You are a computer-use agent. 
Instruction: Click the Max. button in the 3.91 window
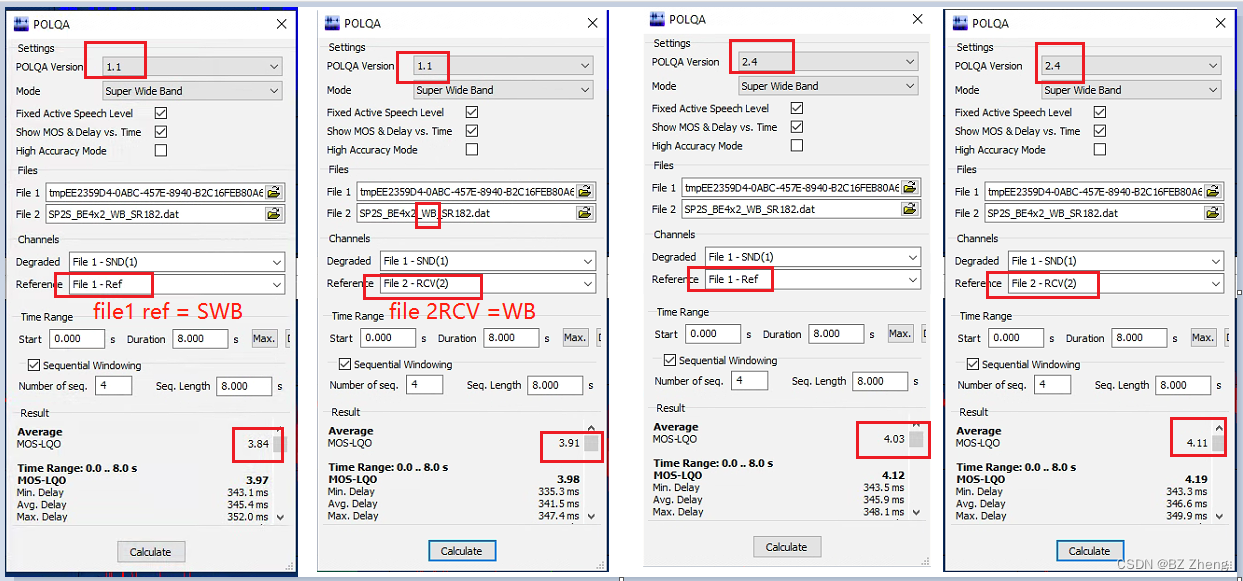click(575, 338)
